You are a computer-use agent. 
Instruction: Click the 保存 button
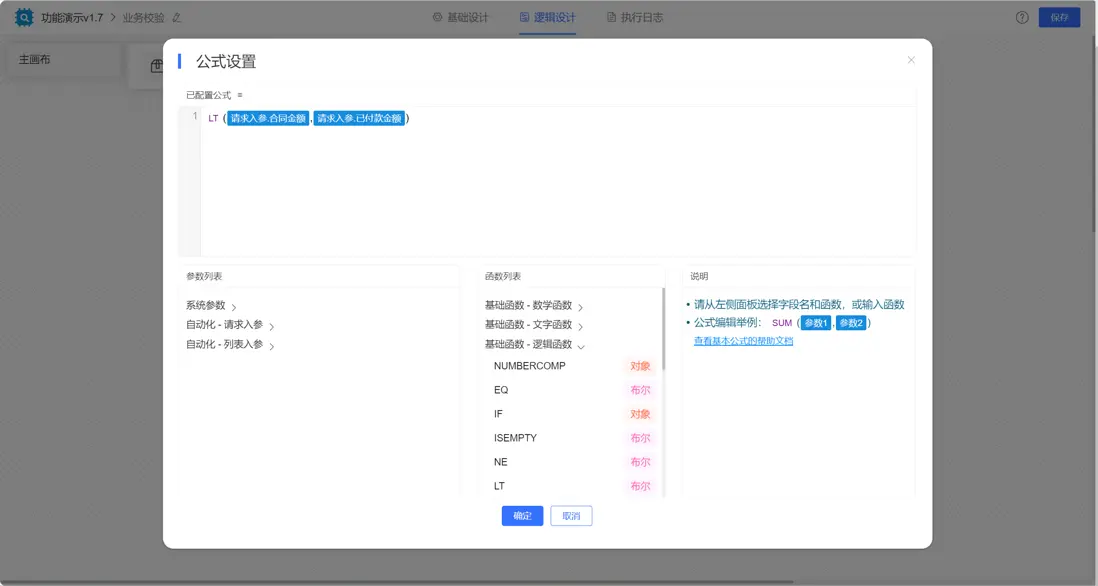tap(1059, 18)
